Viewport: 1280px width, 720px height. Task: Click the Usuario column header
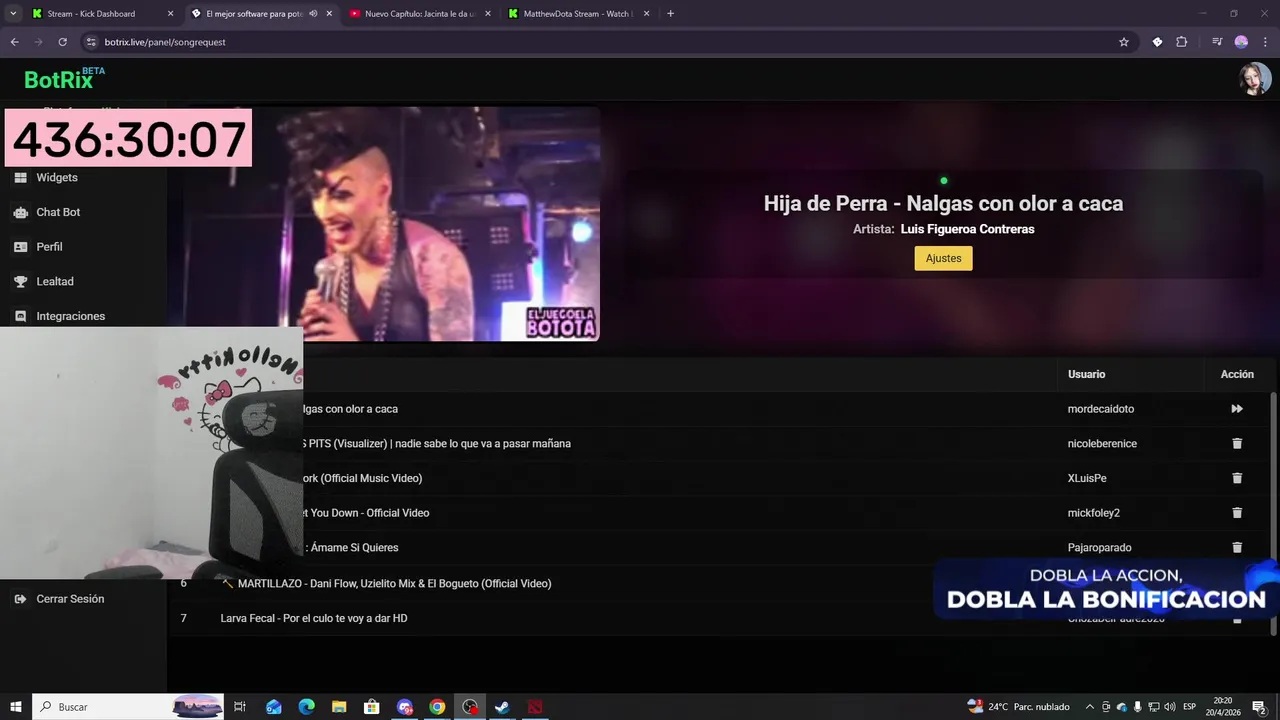tap(1086, 374)
